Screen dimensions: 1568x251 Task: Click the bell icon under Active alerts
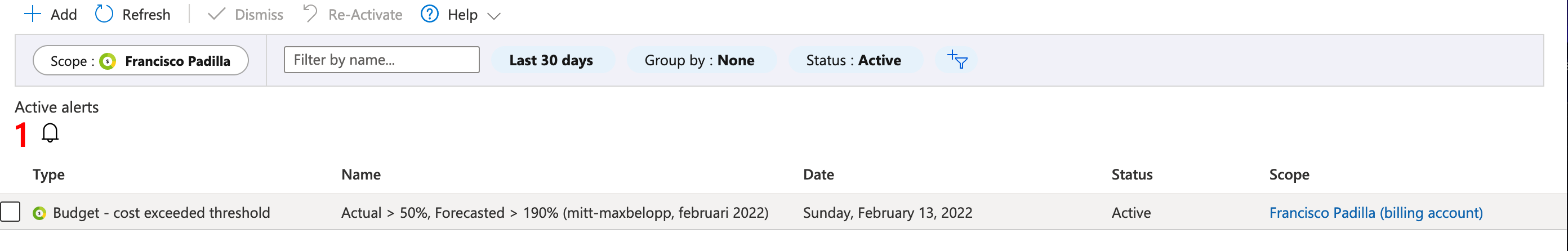[x=50, y=132]
